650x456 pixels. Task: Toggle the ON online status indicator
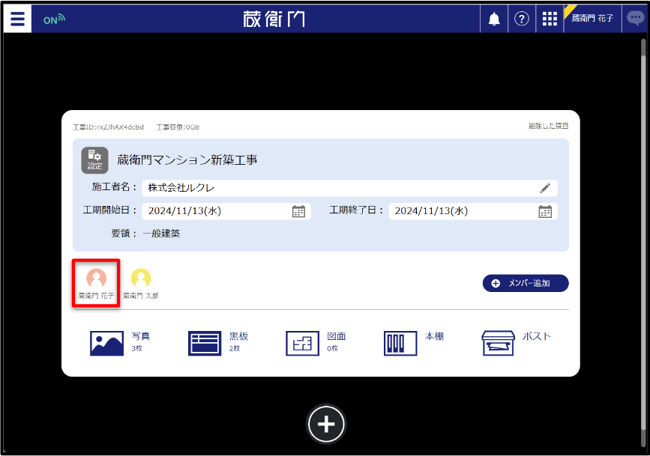[54, 19]
